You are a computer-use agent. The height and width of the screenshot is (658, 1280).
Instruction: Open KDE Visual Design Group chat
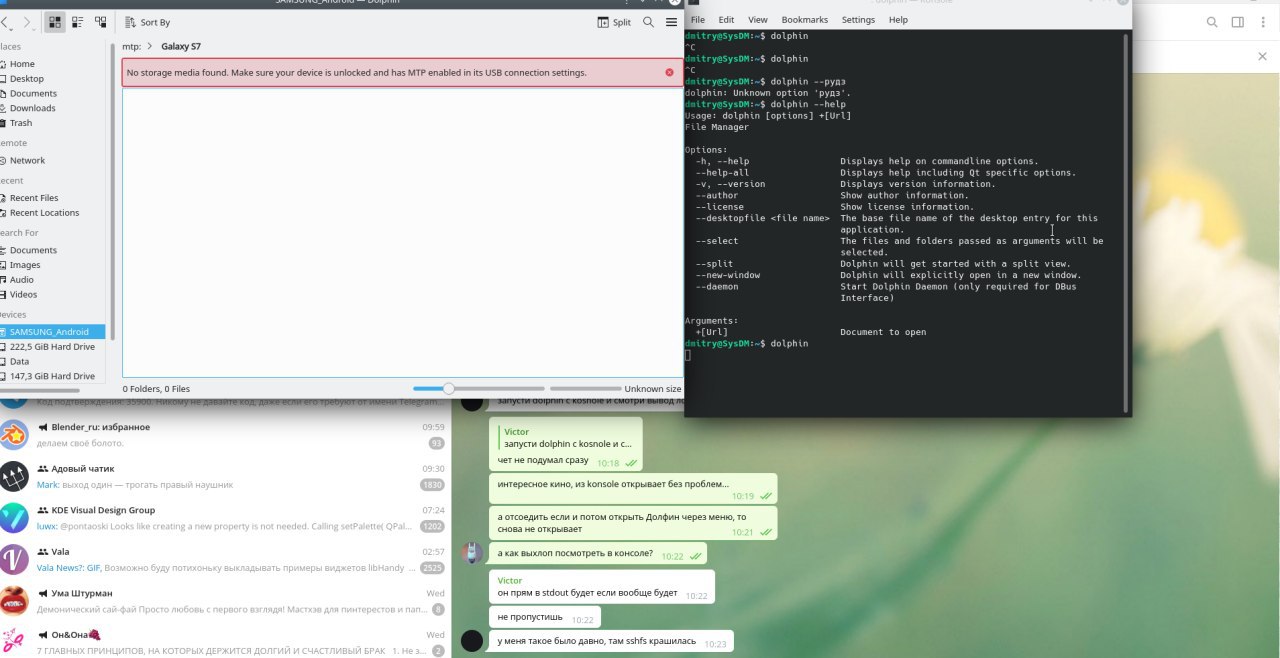(225, 518)
